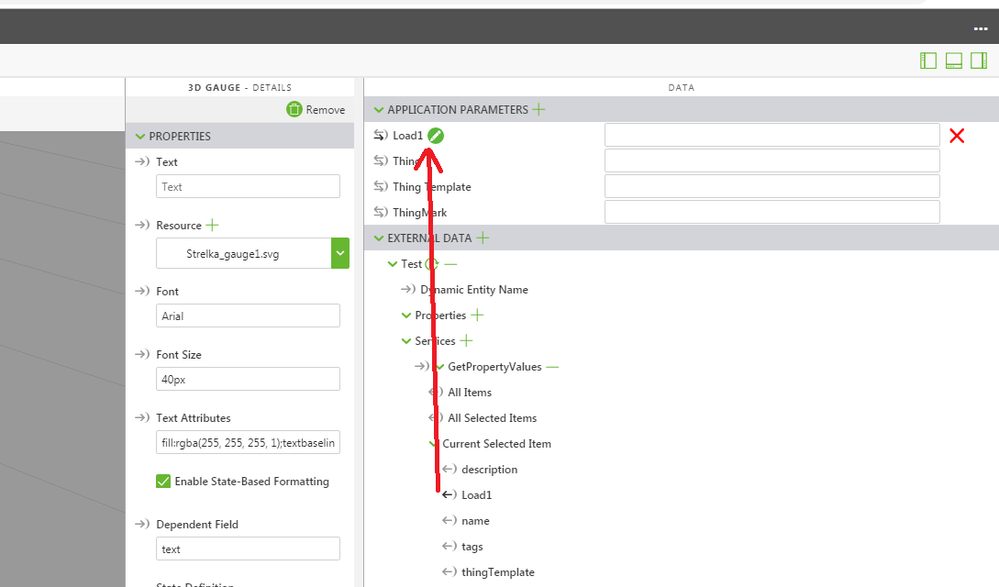Click the Font Size input field
This screenshot has height=587, width=999.
click(x=248, y=379)
